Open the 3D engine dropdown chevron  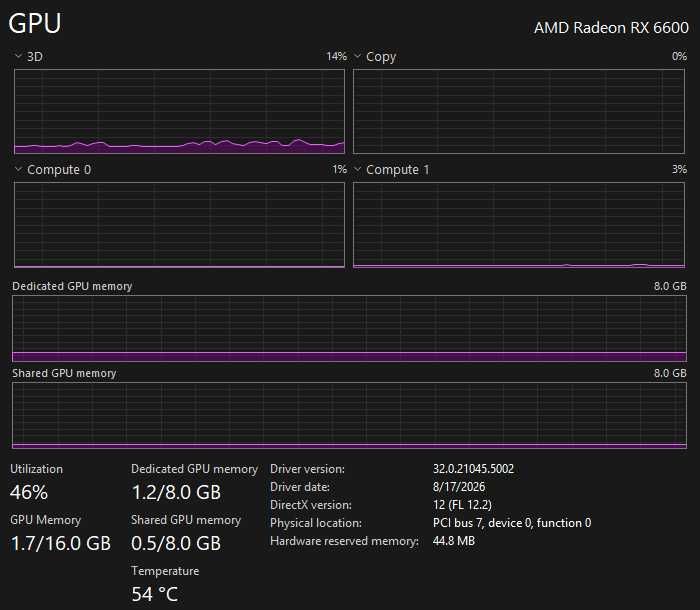click(18, 56)
